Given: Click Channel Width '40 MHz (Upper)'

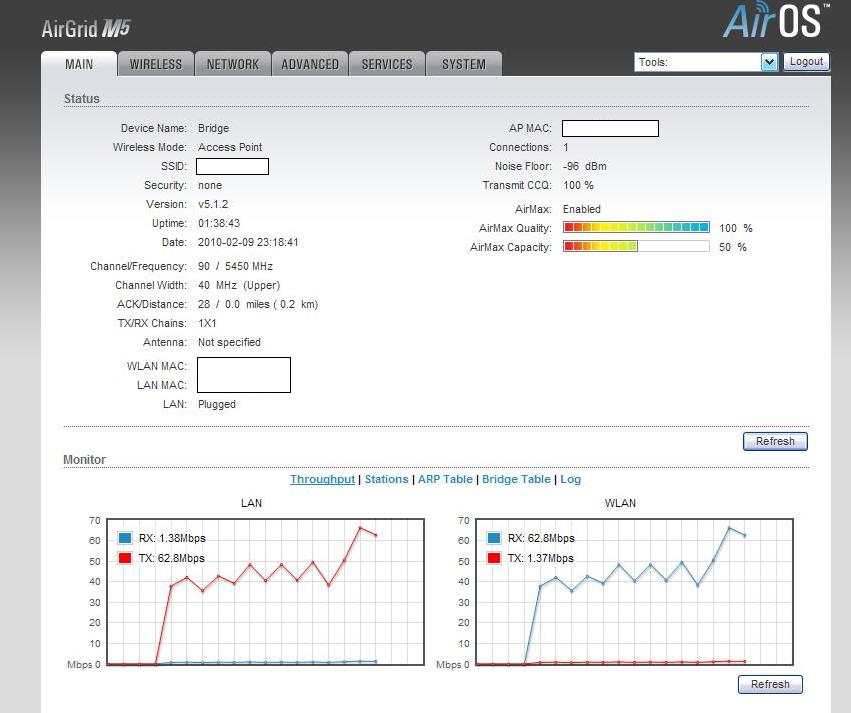Looking at the screenshot, I should click(x=239, y=285).
